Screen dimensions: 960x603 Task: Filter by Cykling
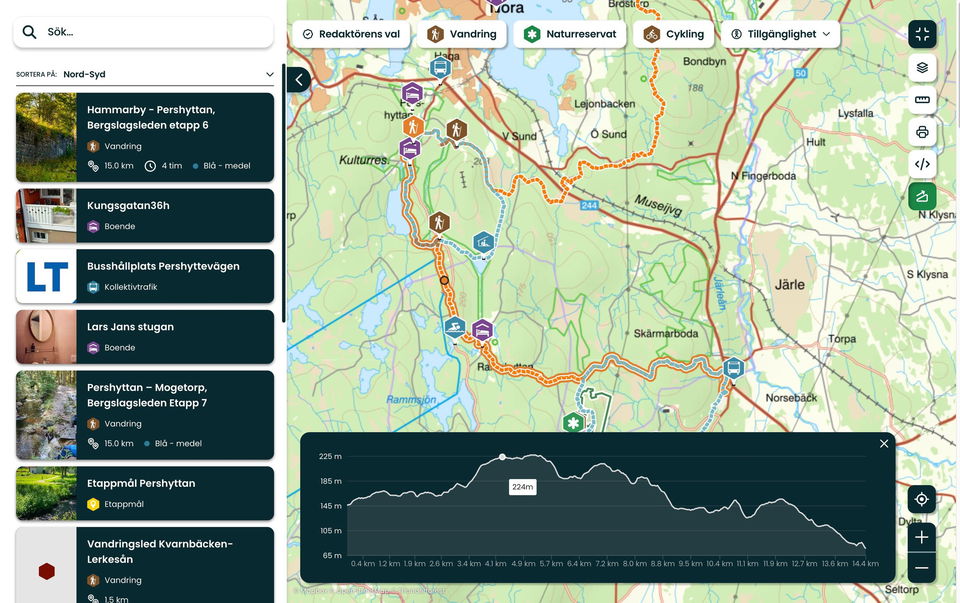tap(673, 34)
